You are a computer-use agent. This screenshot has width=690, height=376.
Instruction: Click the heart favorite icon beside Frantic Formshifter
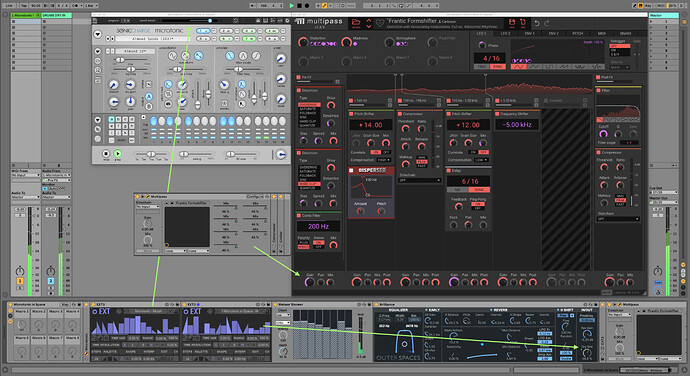[380, 22]
